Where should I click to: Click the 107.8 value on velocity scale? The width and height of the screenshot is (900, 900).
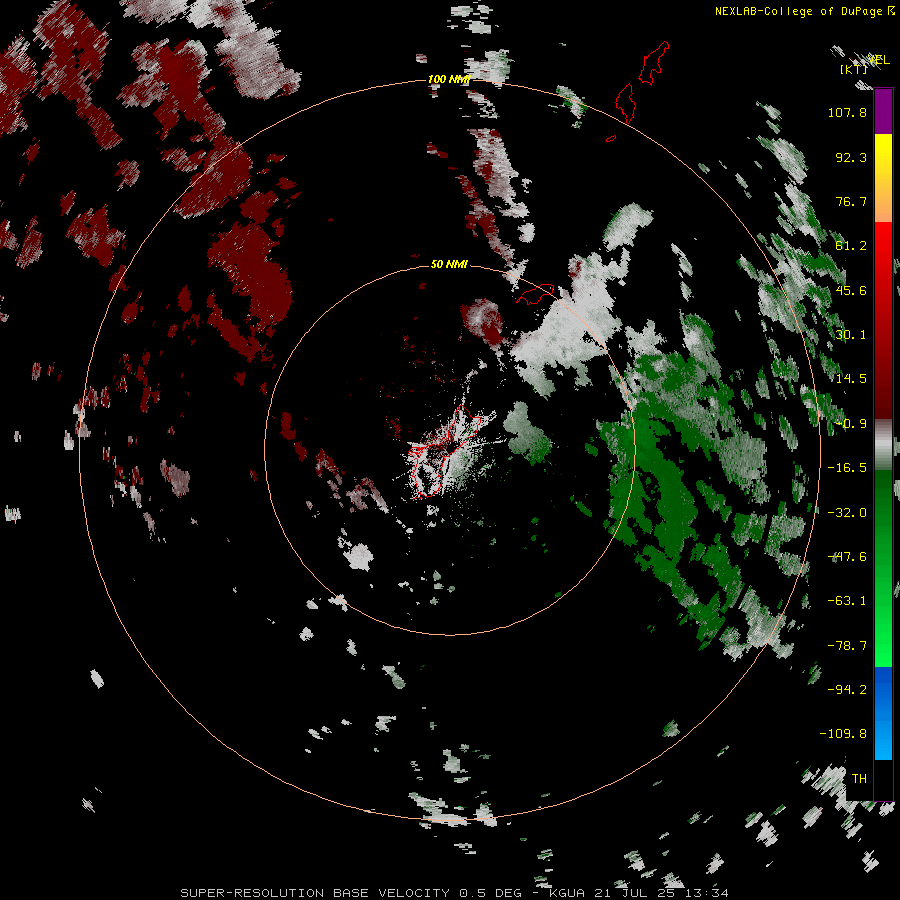[847, 112]
